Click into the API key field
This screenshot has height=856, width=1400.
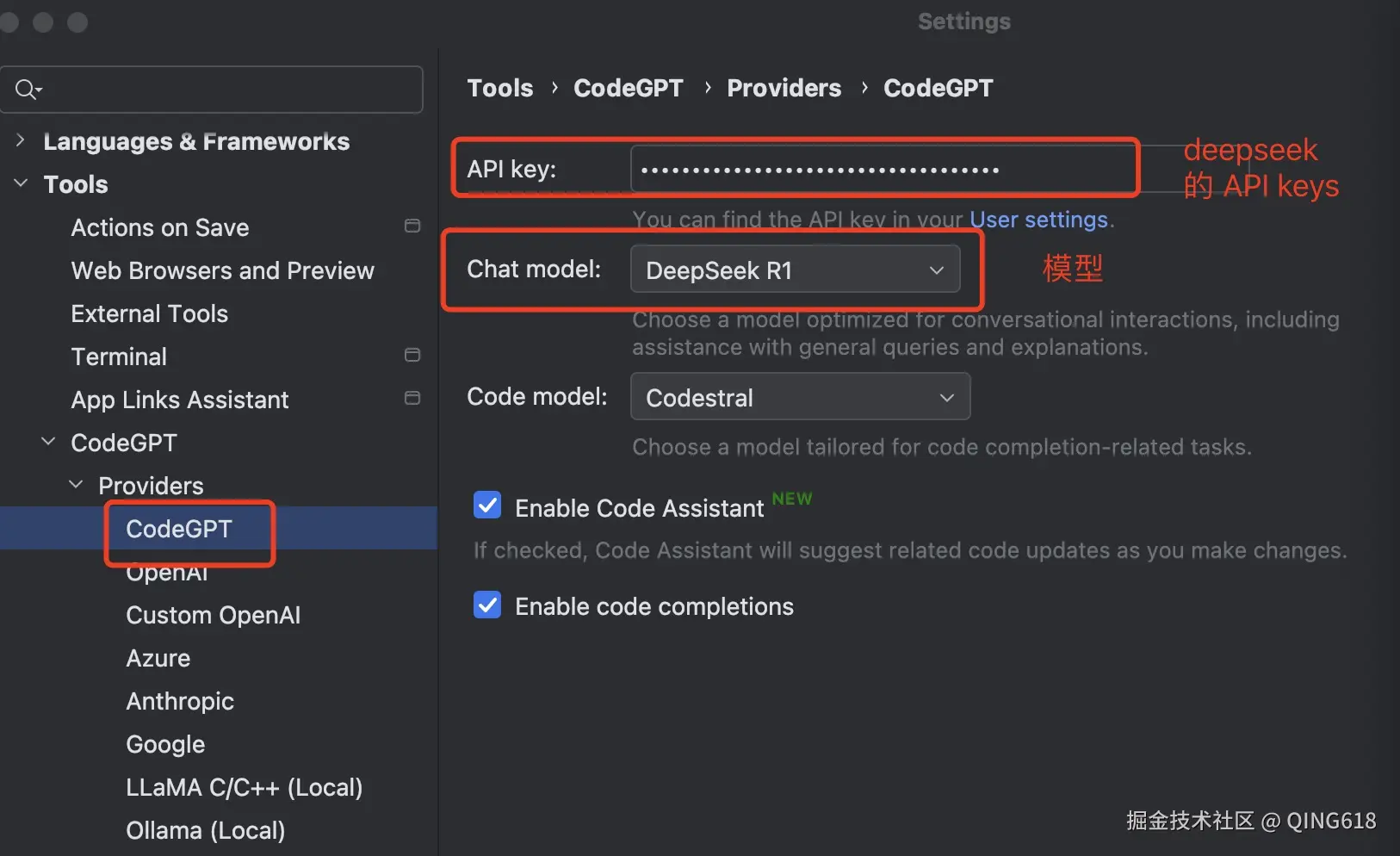click(x=887, y=170)
